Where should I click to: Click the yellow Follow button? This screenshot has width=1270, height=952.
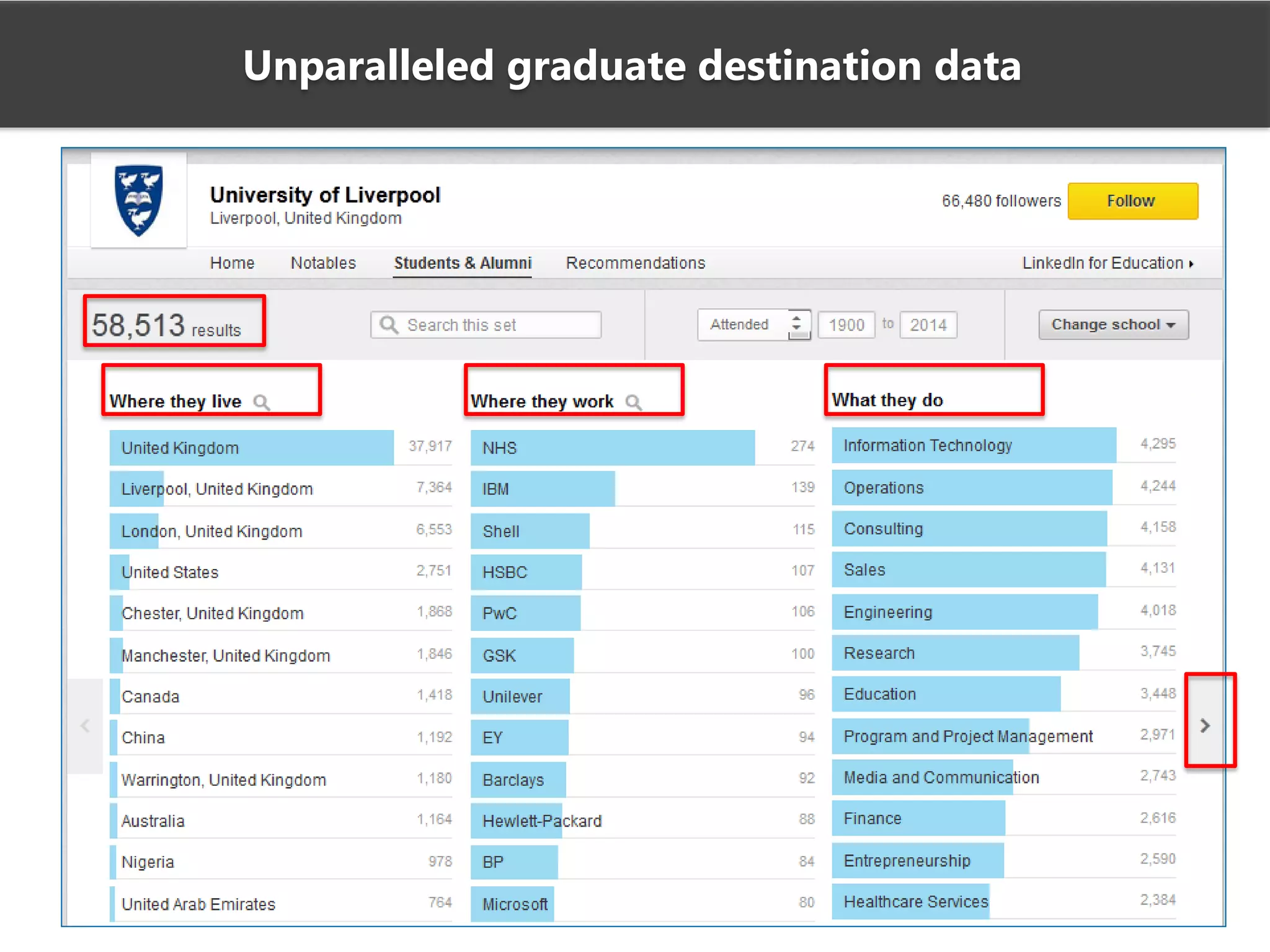point(1132,201)
